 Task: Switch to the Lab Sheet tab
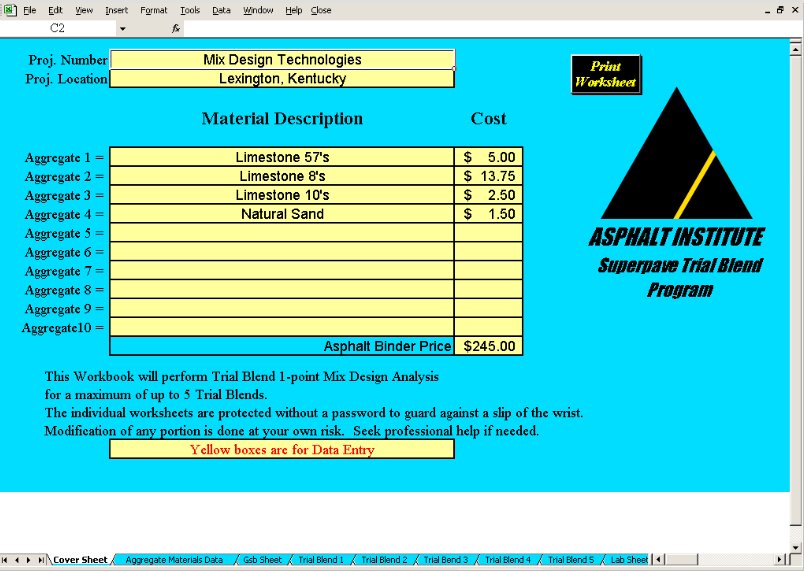coord(629,560)
